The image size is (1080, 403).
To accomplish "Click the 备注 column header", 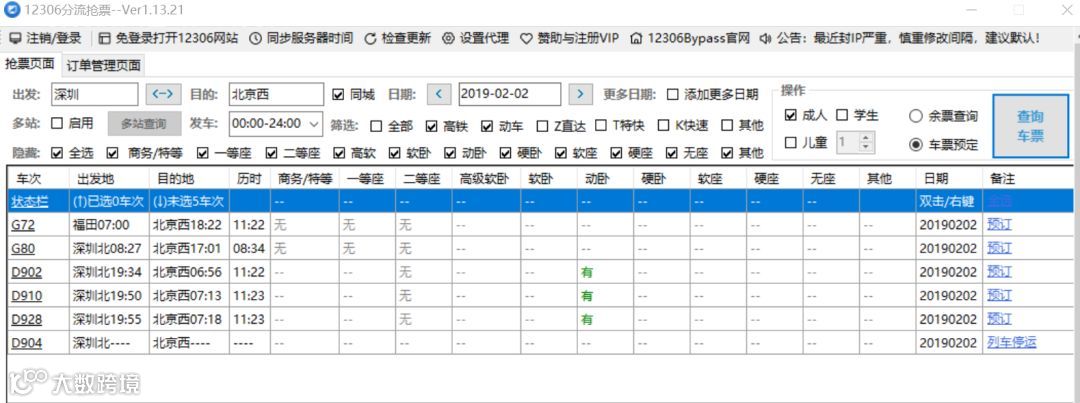I will click(x=1028, y=178).
